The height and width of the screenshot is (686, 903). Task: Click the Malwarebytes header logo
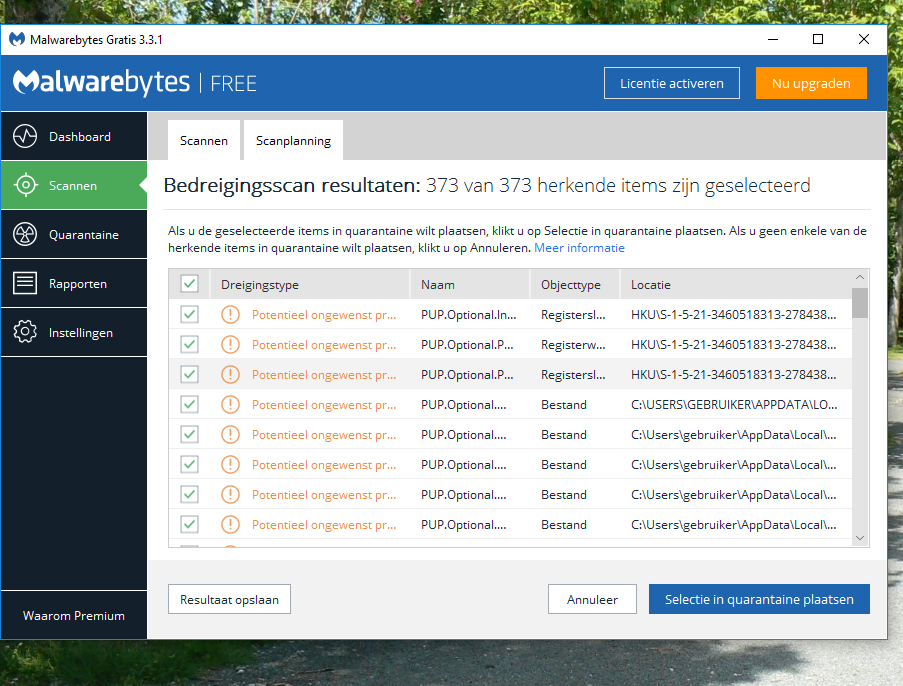pyautogui.click(x=101, y=82)
